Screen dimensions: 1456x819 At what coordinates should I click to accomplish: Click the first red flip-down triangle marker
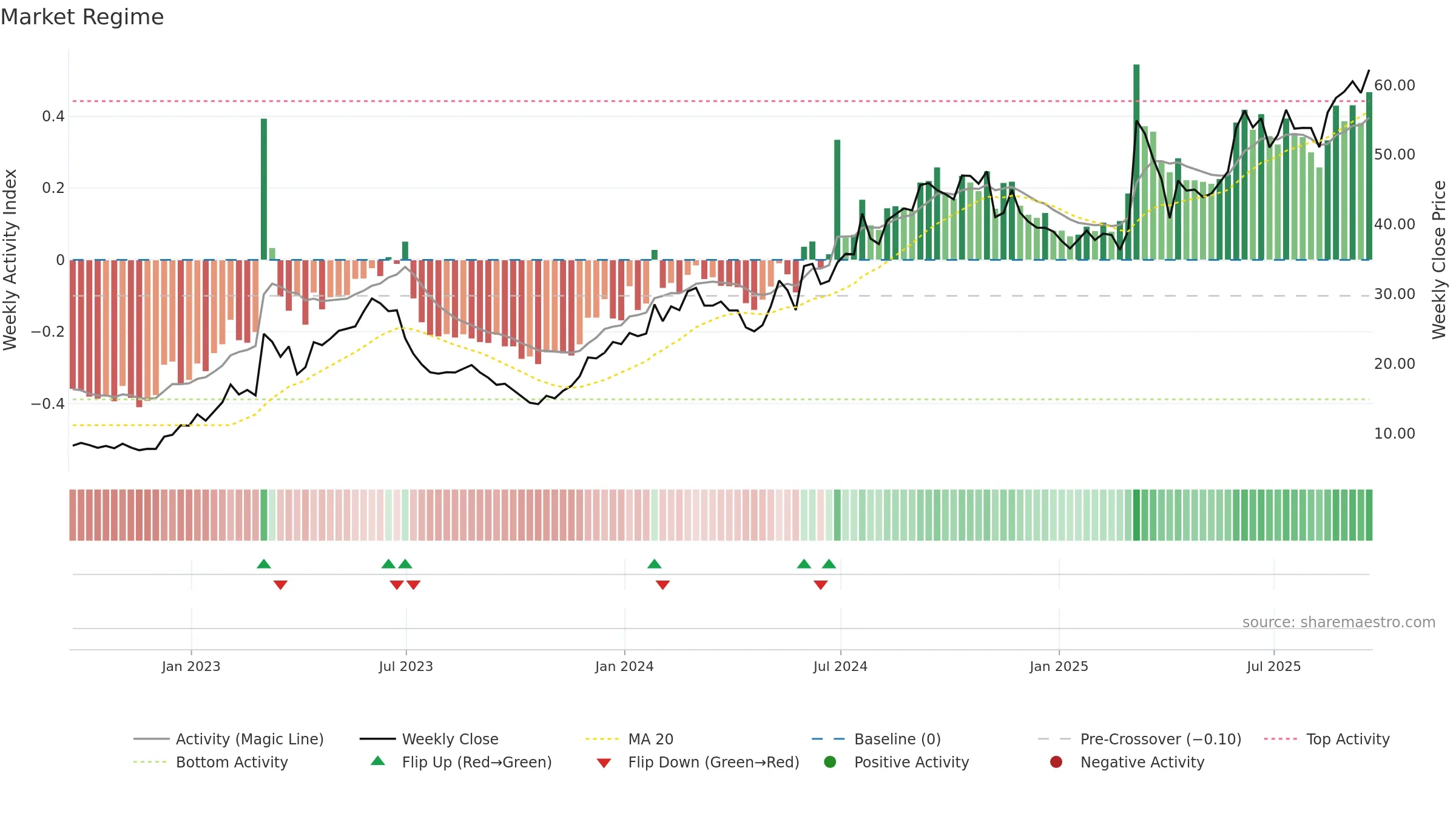coord(280,585)
